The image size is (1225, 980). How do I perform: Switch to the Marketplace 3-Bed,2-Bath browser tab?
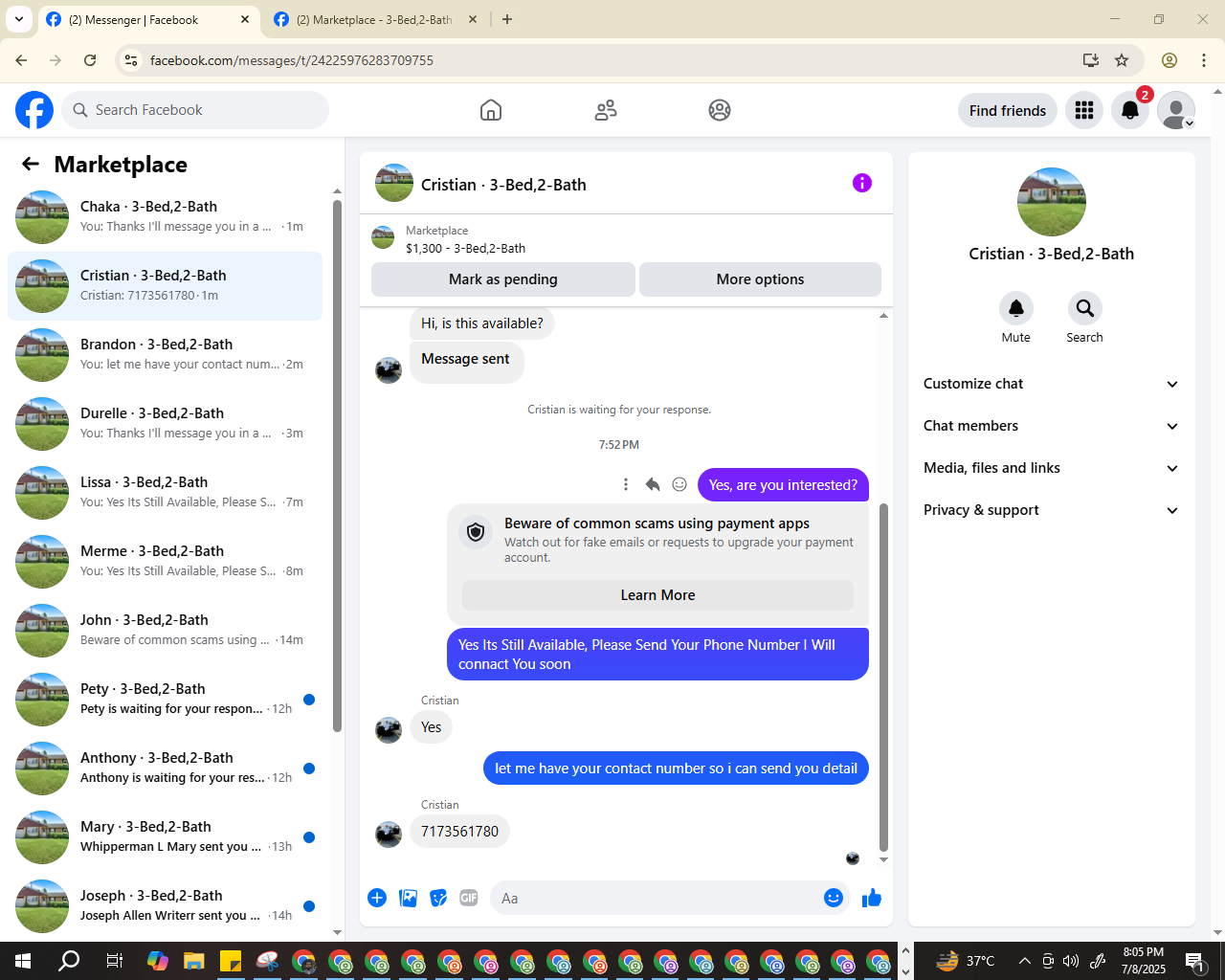coord(375,19)
